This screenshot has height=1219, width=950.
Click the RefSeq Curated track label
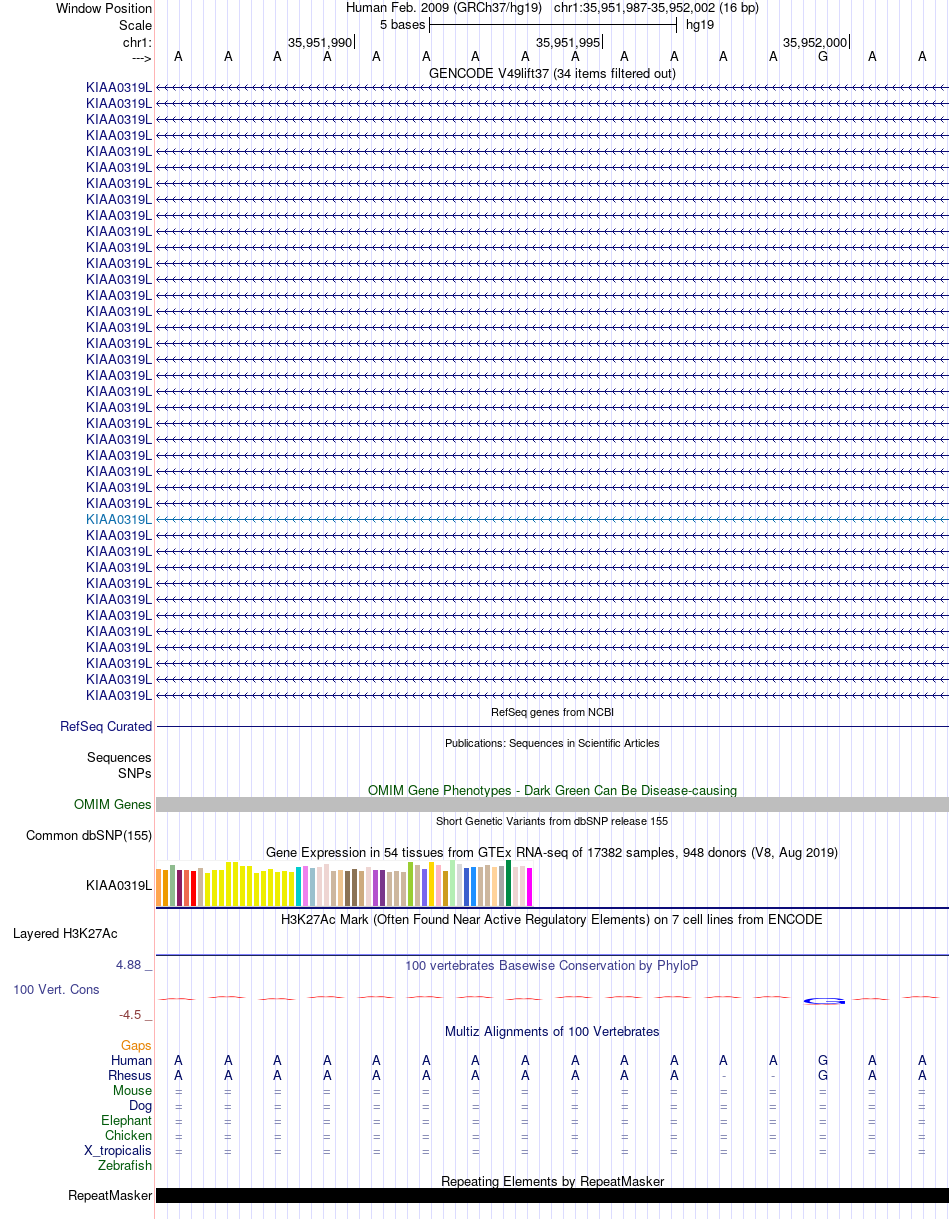[x=106, y=727]
